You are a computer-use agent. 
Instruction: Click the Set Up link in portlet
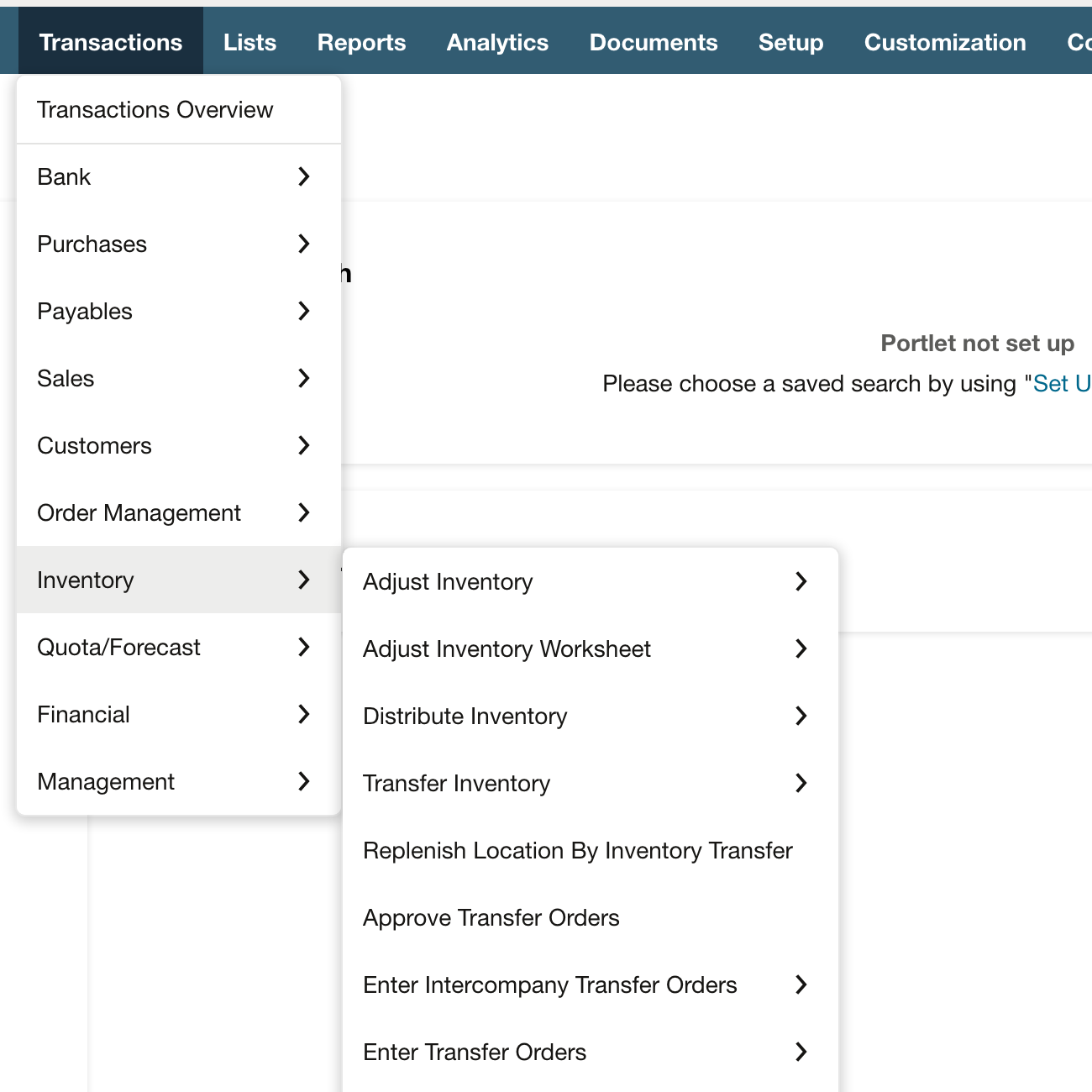[x=1062, y=384]
